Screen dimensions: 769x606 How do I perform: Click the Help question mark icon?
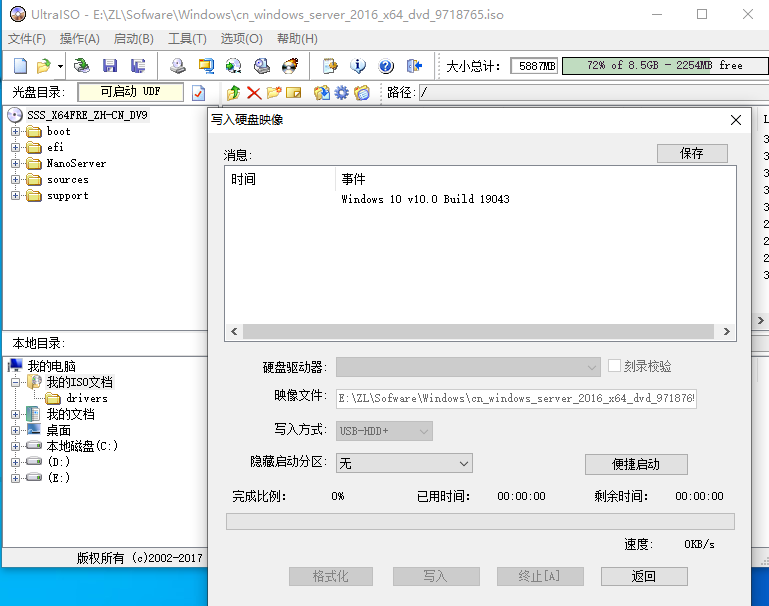[386, 66]
